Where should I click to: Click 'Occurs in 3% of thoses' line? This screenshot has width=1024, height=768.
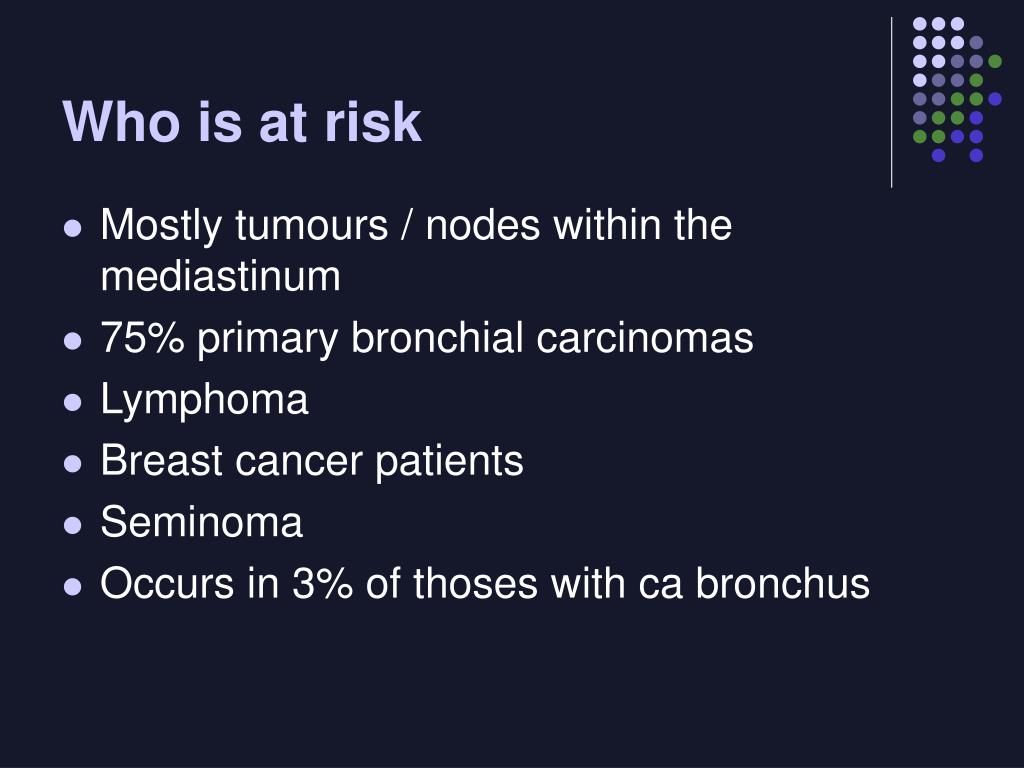(485, 583)
